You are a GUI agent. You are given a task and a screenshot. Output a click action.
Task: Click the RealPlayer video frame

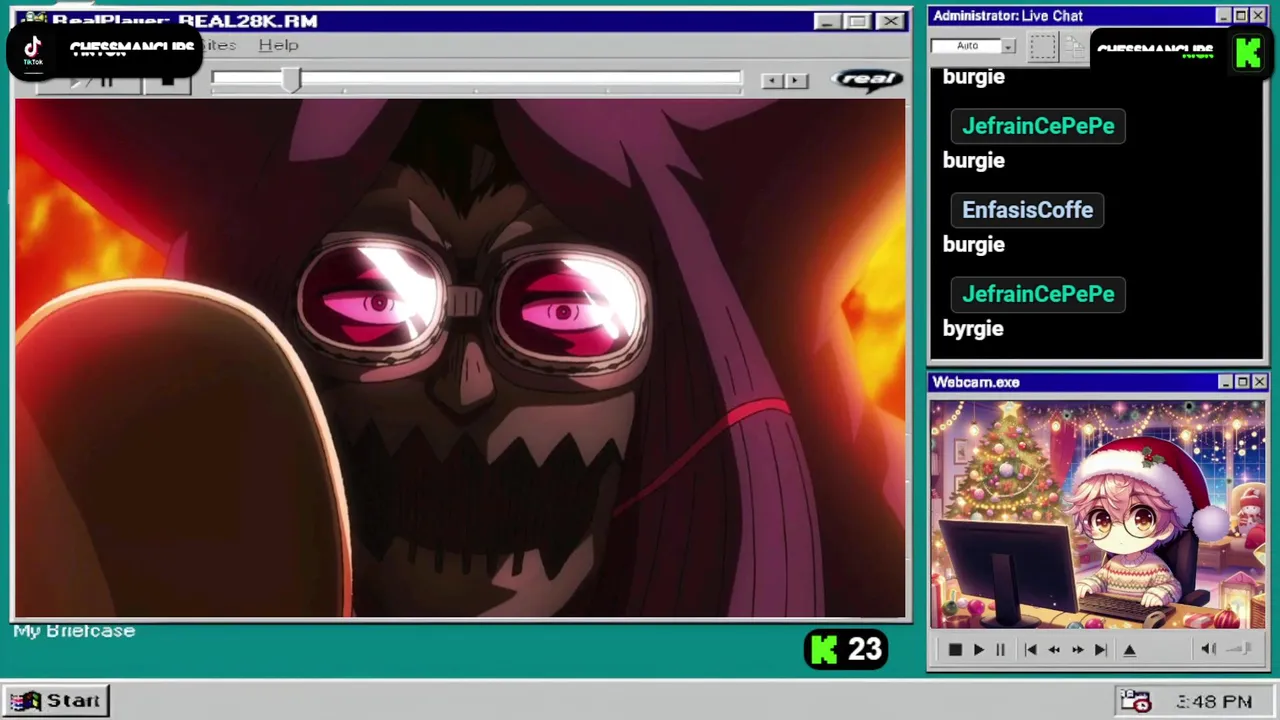pyautogui.click(x=460, y=358)
